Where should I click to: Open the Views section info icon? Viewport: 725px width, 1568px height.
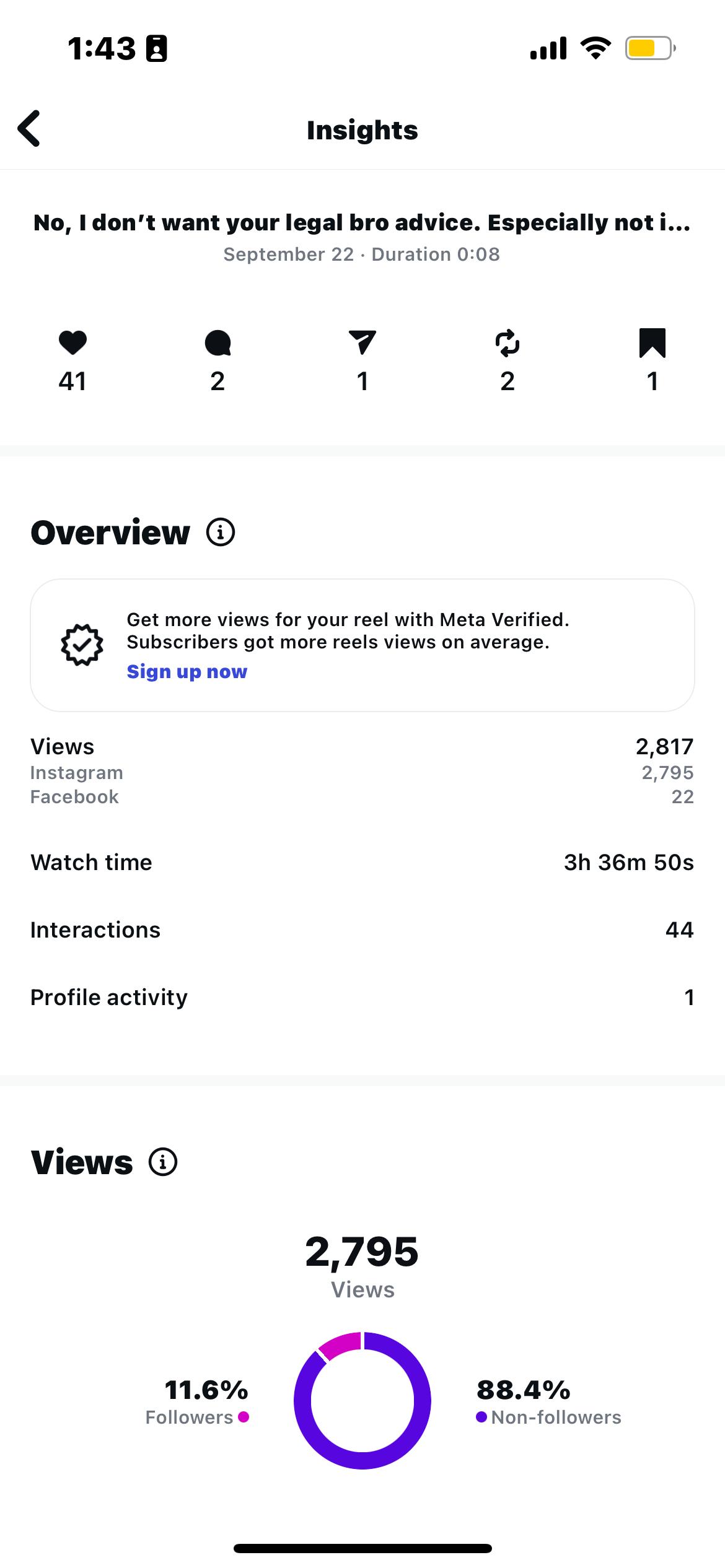click(163, 1162)
